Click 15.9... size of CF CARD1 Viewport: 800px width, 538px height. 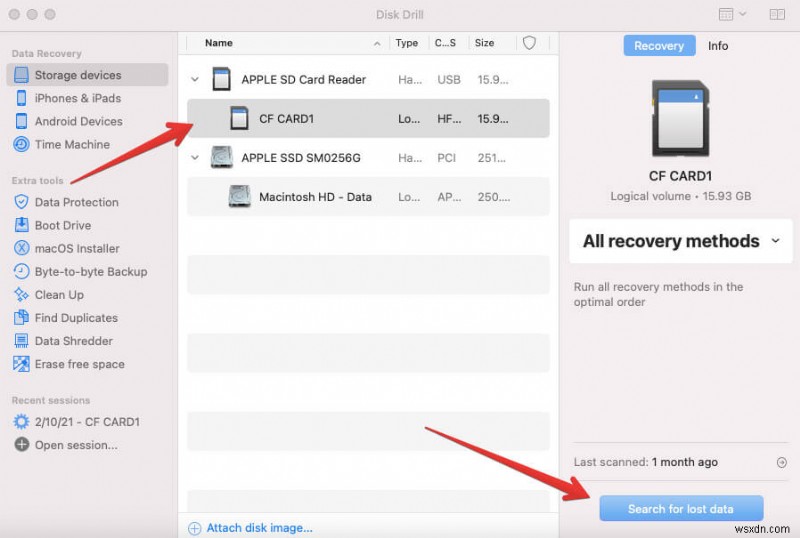[492, 118]
